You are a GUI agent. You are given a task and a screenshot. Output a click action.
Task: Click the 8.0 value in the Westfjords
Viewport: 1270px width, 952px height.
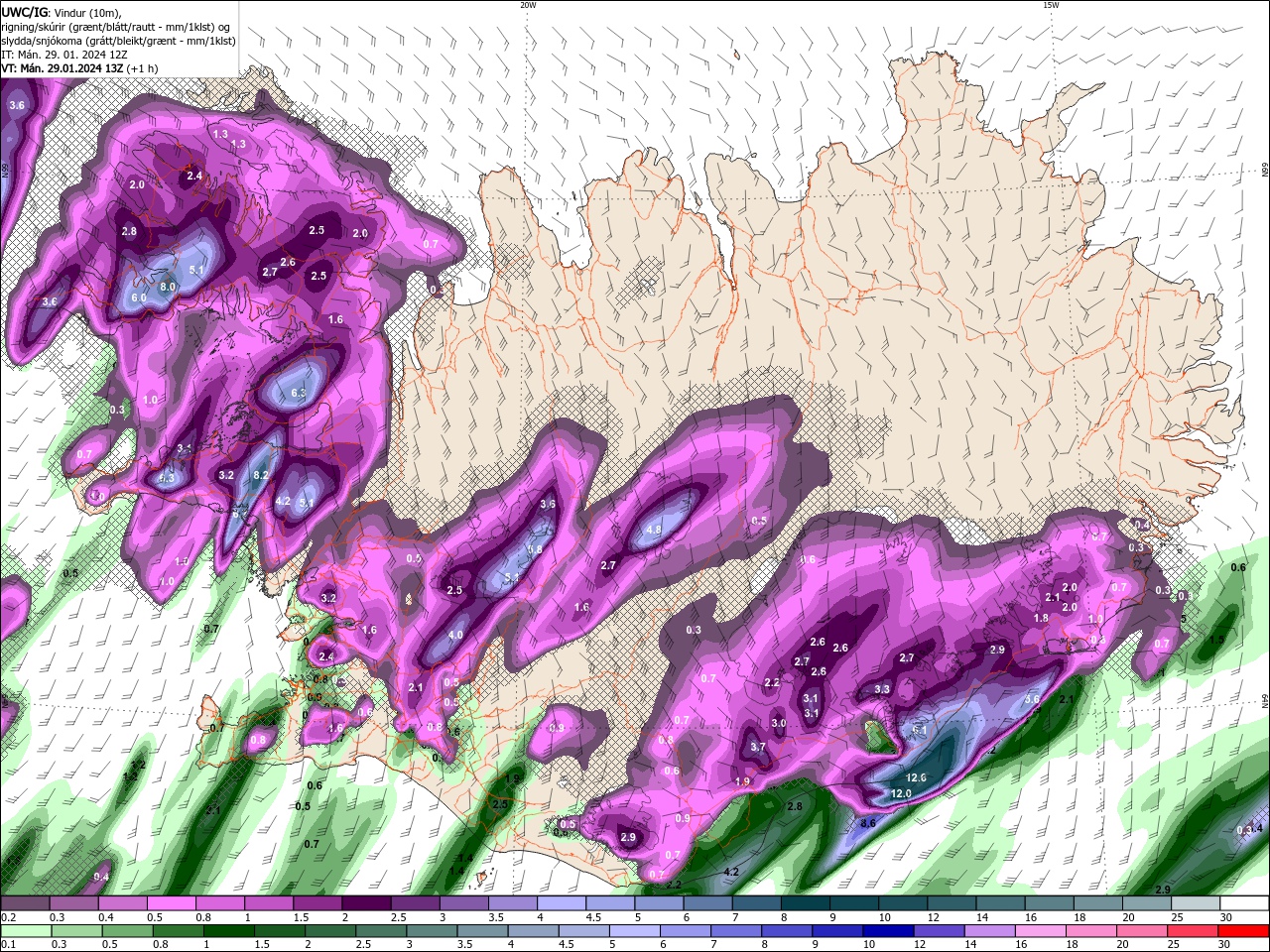pyautogui.click(x=168, y=287)
